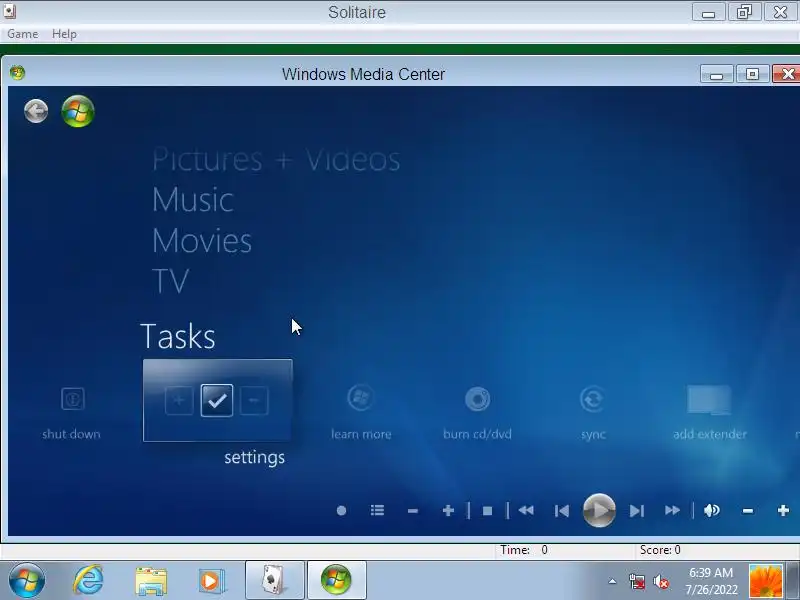Close the Windows Media Center window

pos(787,74)
